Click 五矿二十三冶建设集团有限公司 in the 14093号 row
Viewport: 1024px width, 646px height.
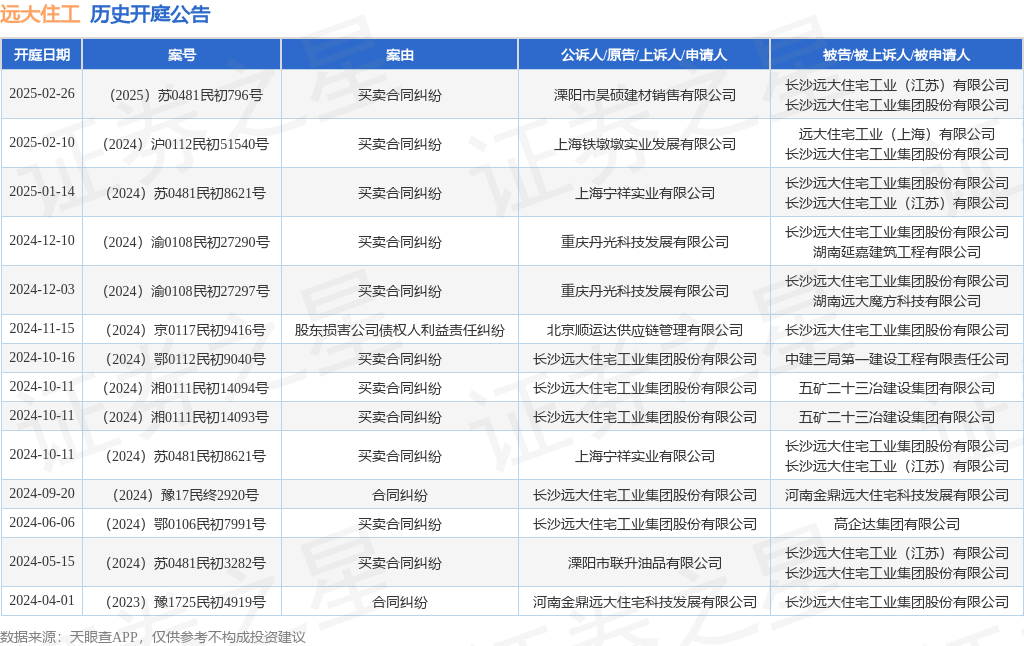[897, 417]
